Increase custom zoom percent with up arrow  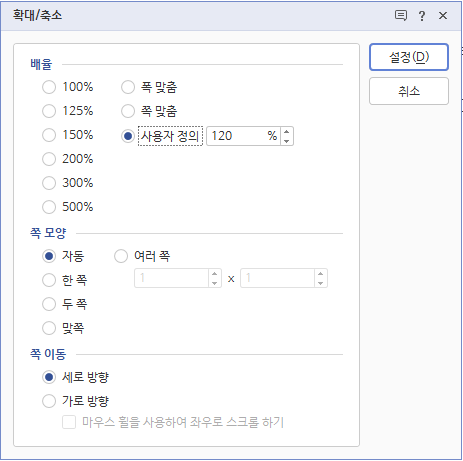(287, 132)
